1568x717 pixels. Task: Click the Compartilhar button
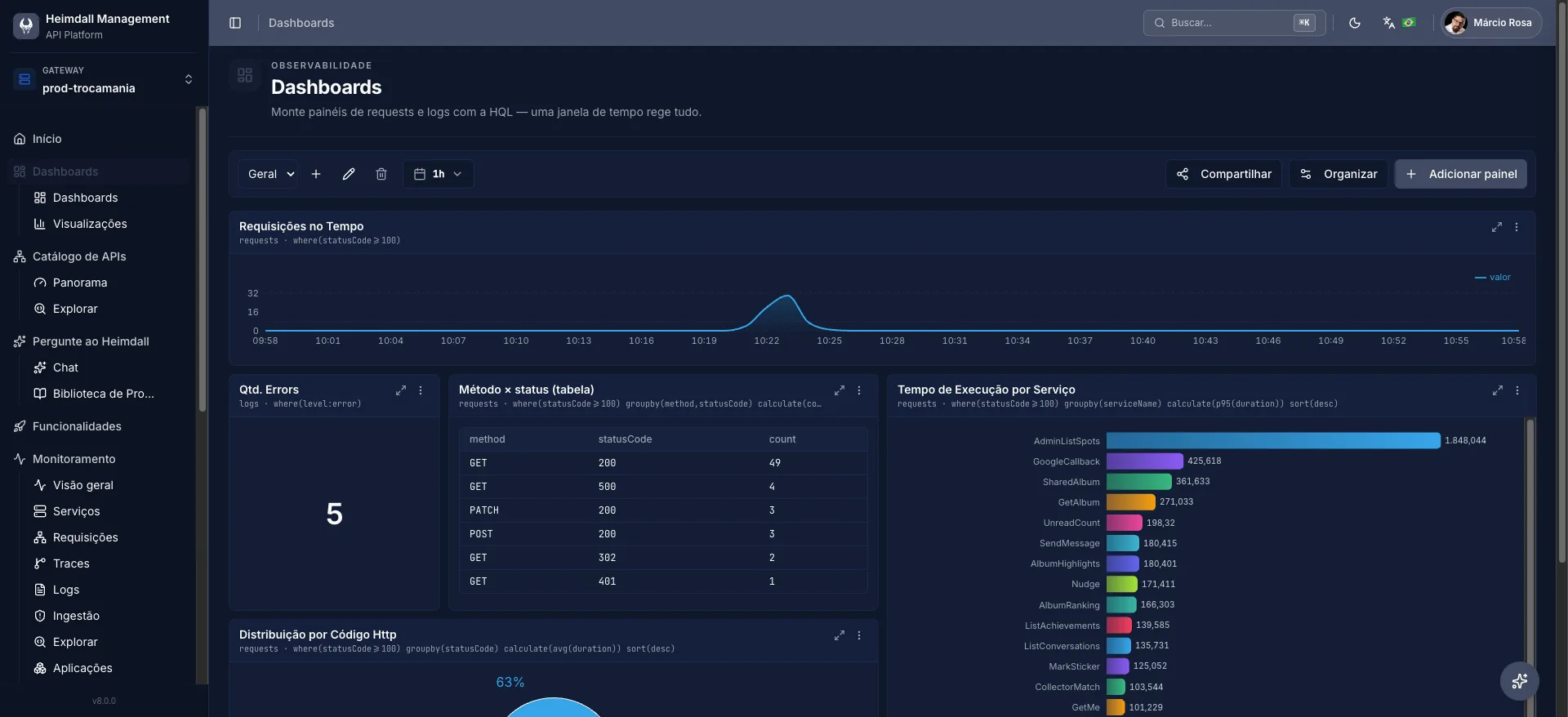(1223, 174)
